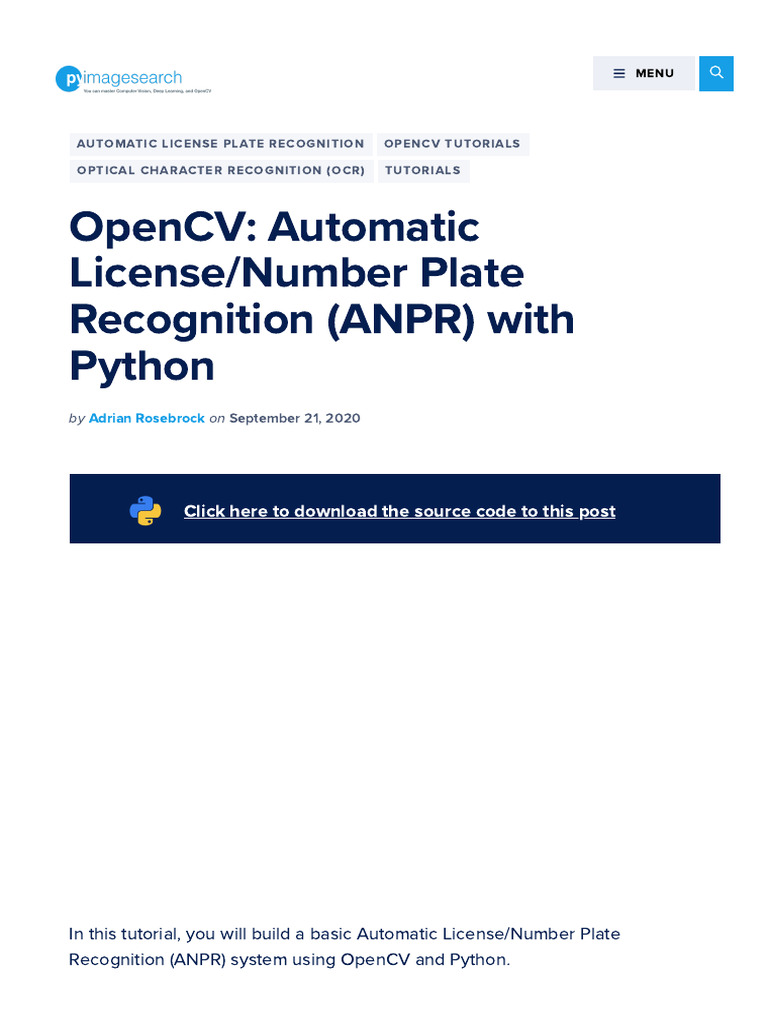Click here to download the source code link
Image resolution: width=768 pixels, height=1024 pixels.
(400, 511)
